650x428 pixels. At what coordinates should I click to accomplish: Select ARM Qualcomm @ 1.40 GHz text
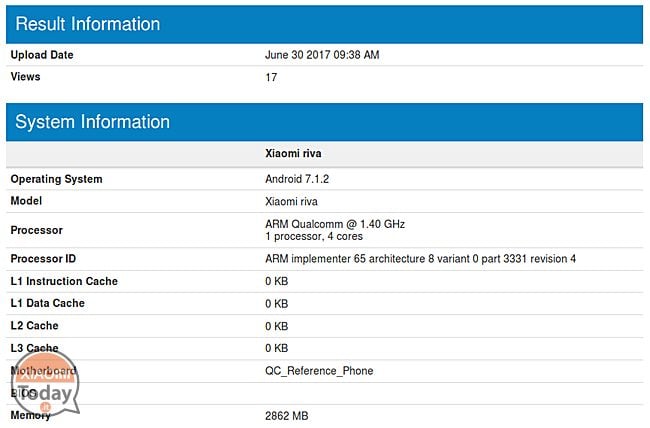coord(335,224)
